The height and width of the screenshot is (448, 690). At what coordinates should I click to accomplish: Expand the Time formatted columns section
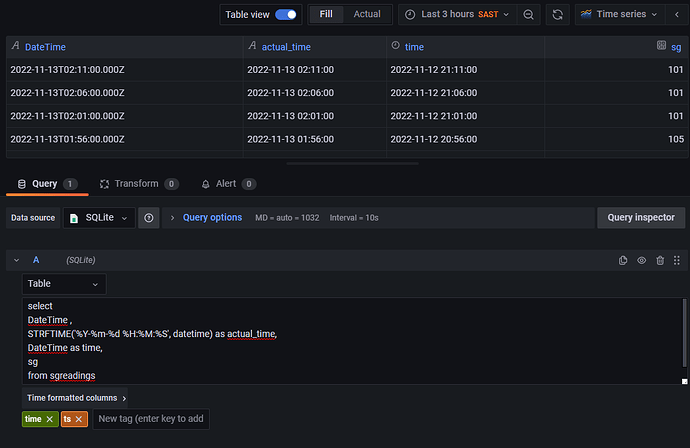76,398
